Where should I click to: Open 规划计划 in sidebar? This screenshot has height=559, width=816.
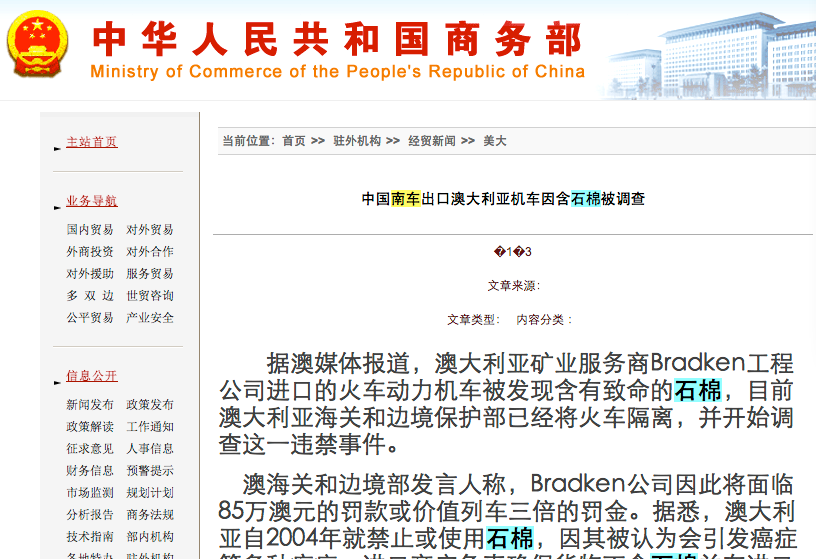[x=150, y=492]
